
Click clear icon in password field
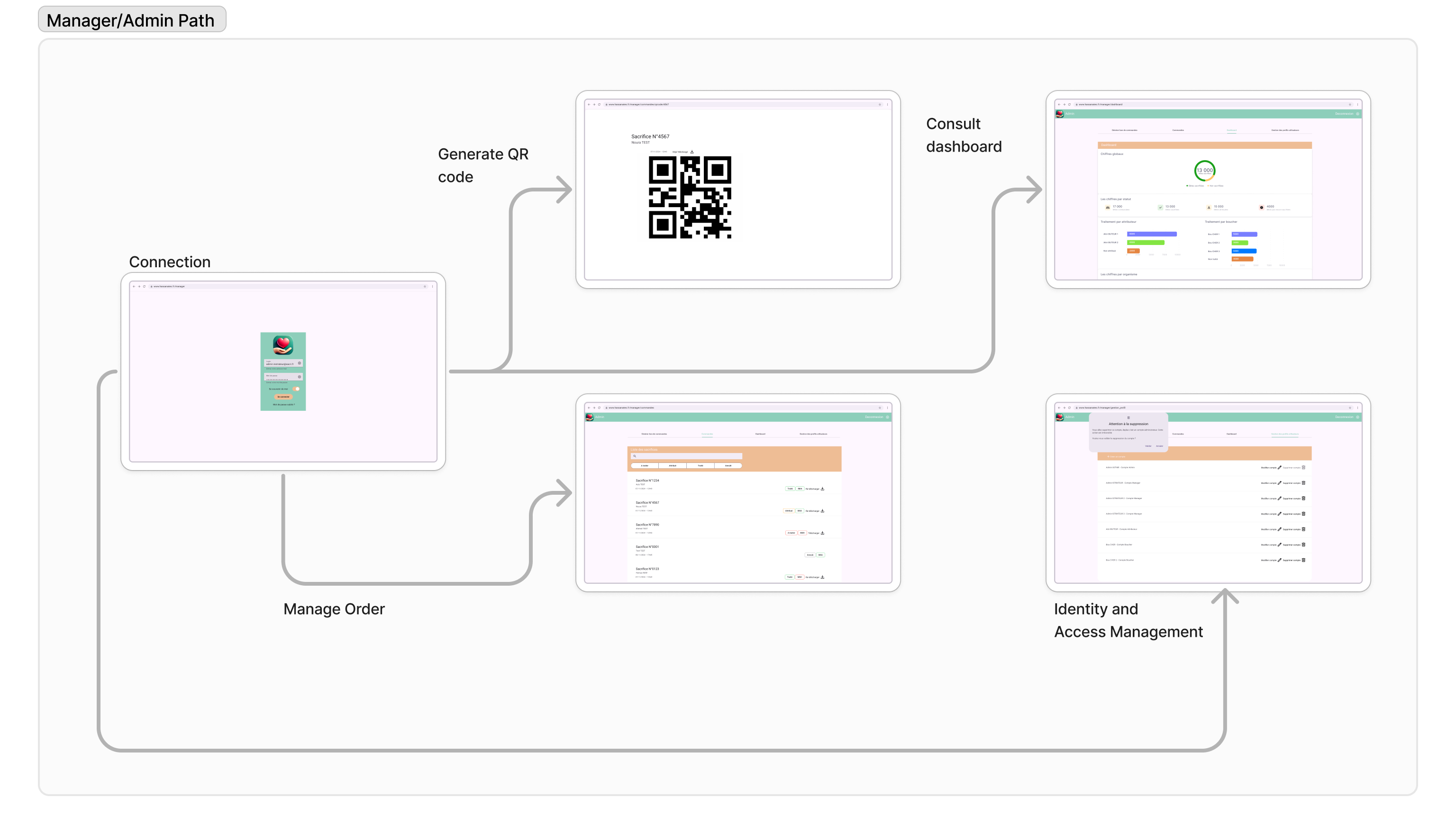pos(299,377)
